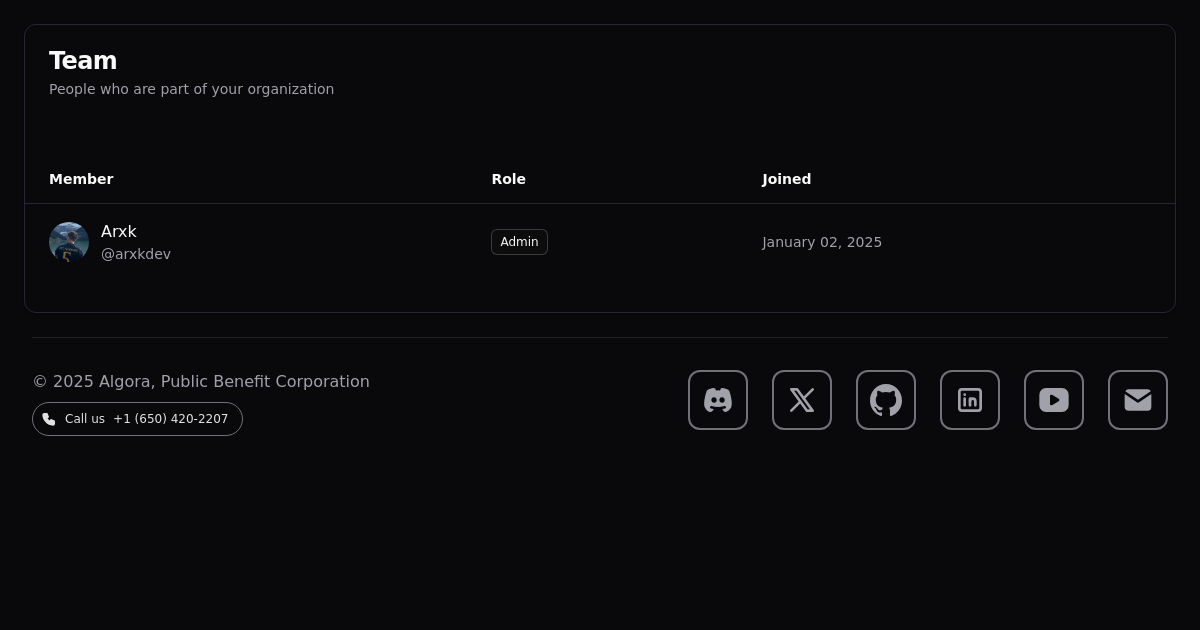Open the YouTube channel icon
The height and width of the screenshot is (630, 1200).
tap(1054, 400)
